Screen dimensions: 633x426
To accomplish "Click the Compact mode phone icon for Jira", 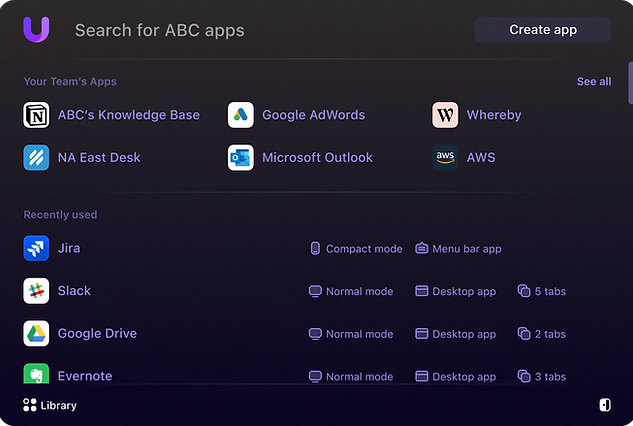I will [x=315, y=248].
